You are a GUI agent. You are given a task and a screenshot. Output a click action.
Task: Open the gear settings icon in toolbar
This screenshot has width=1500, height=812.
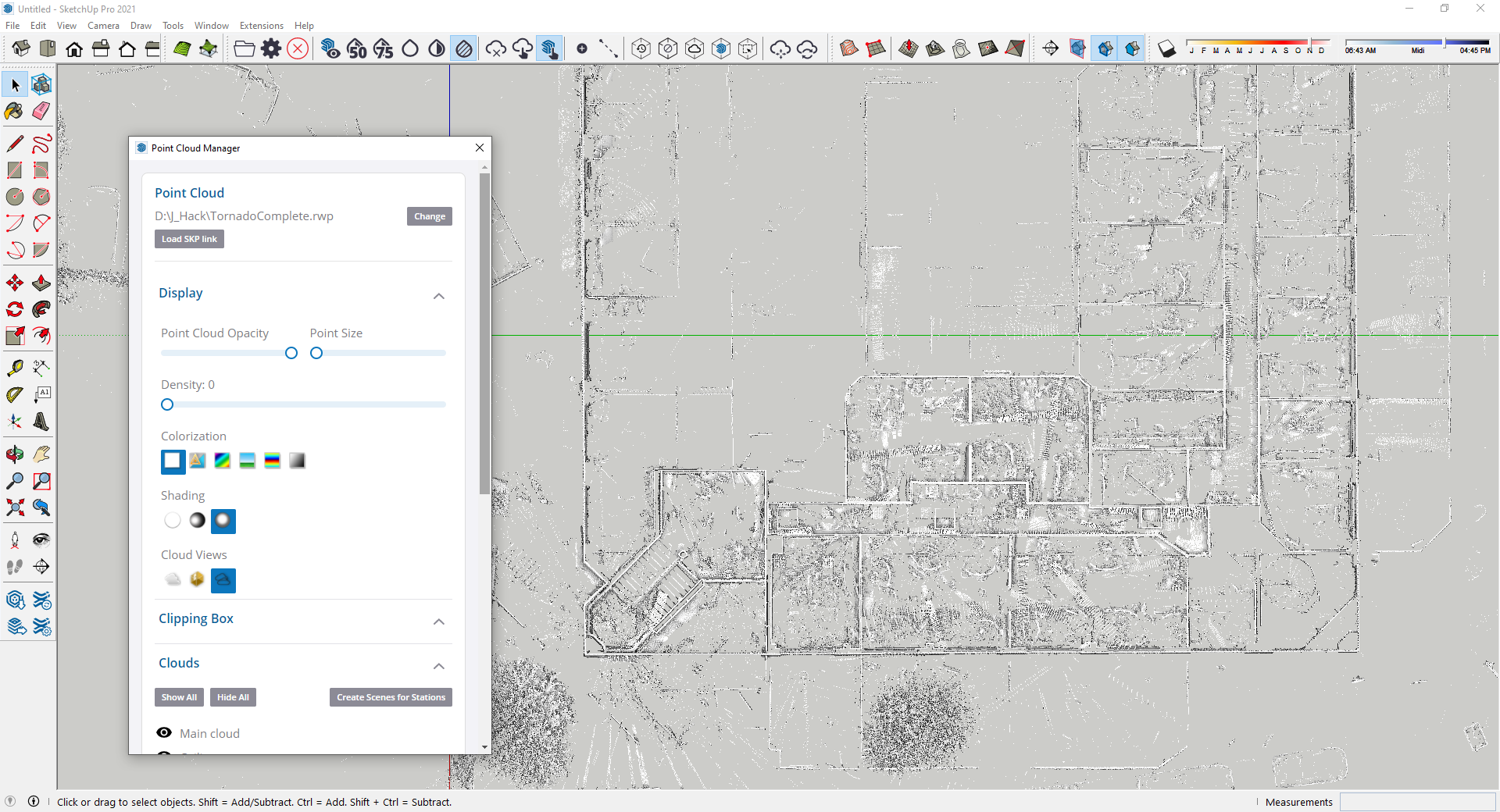coord(271,49)
